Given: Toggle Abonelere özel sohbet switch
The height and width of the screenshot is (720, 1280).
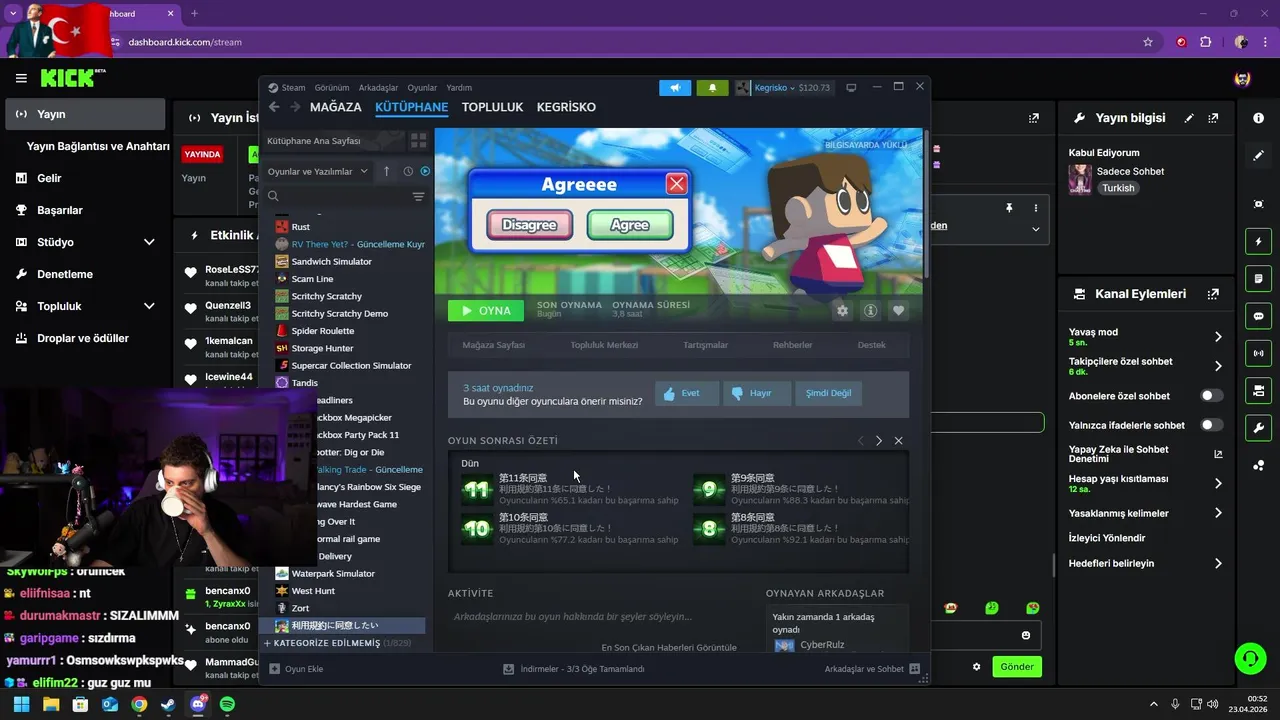Looking at the screenshot, I should point(1211,396).
